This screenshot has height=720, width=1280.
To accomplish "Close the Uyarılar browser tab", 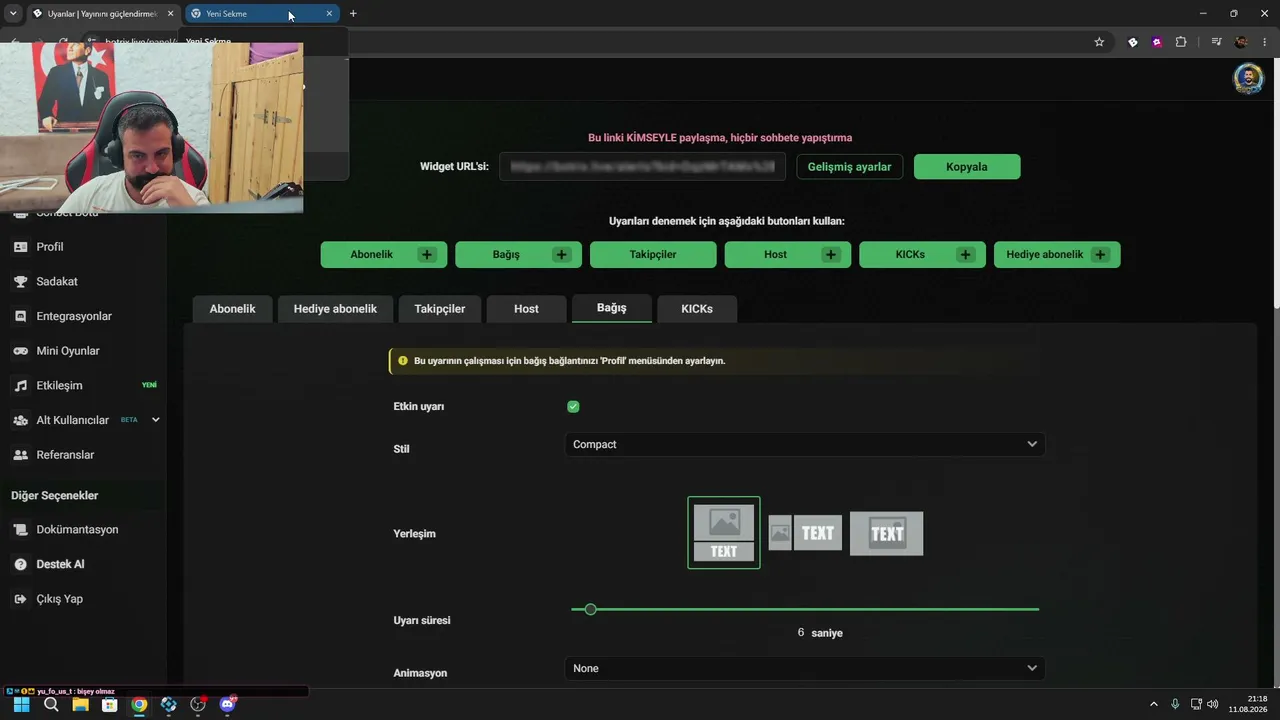I will click(170, 14).
